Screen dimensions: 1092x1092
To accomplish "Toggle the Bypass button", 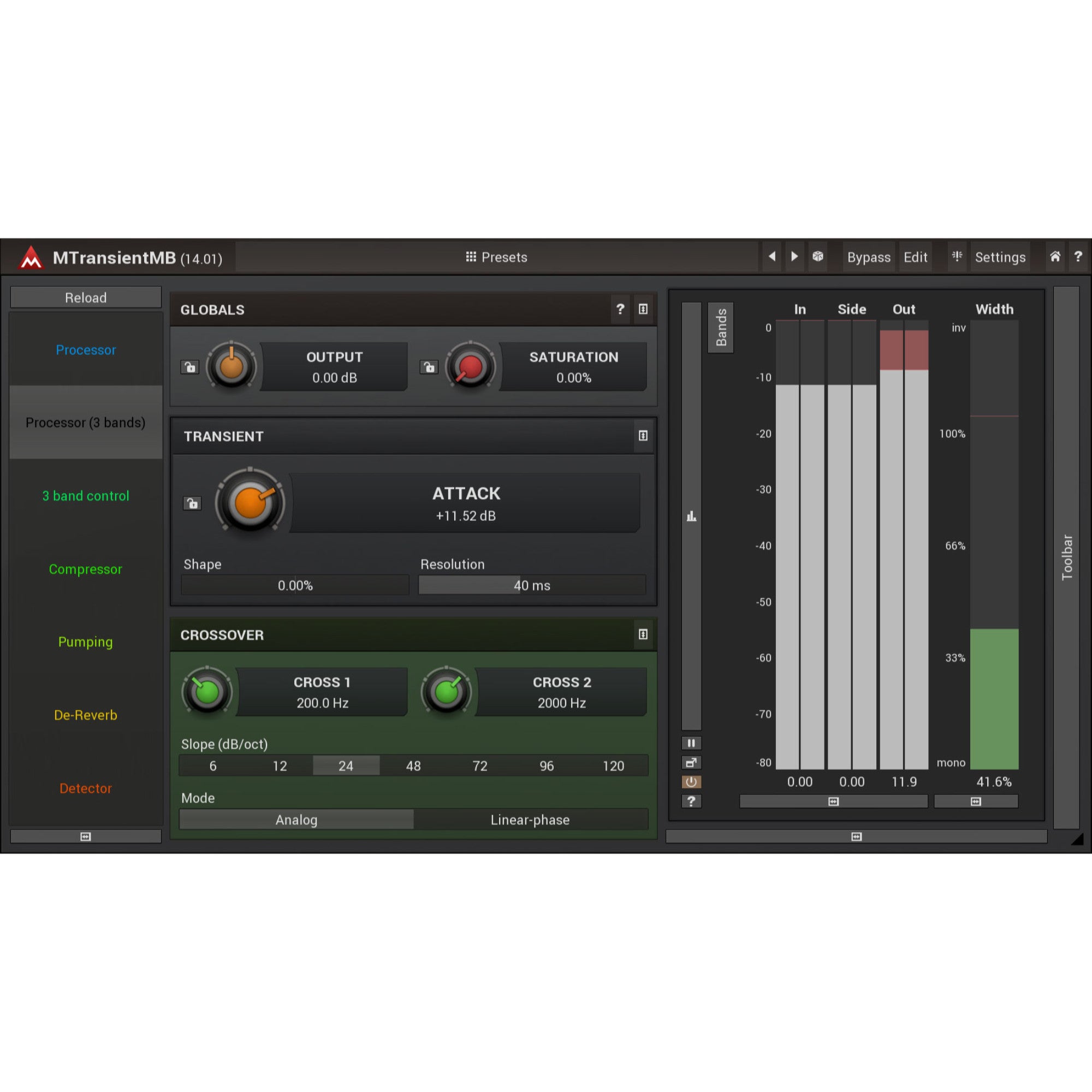I will click(x=869, y=257).
